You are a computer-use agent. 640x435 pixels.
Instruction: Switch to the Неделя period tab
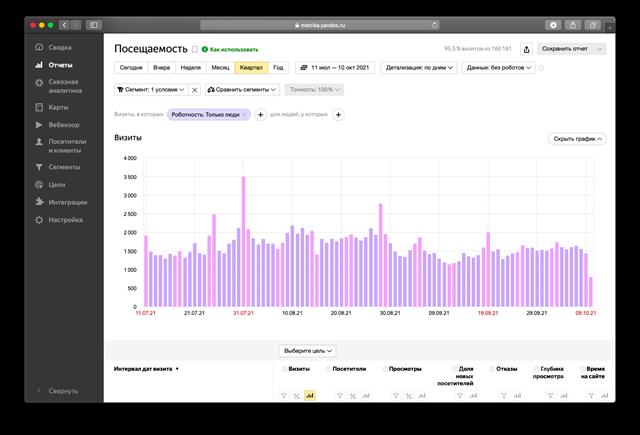190,68
